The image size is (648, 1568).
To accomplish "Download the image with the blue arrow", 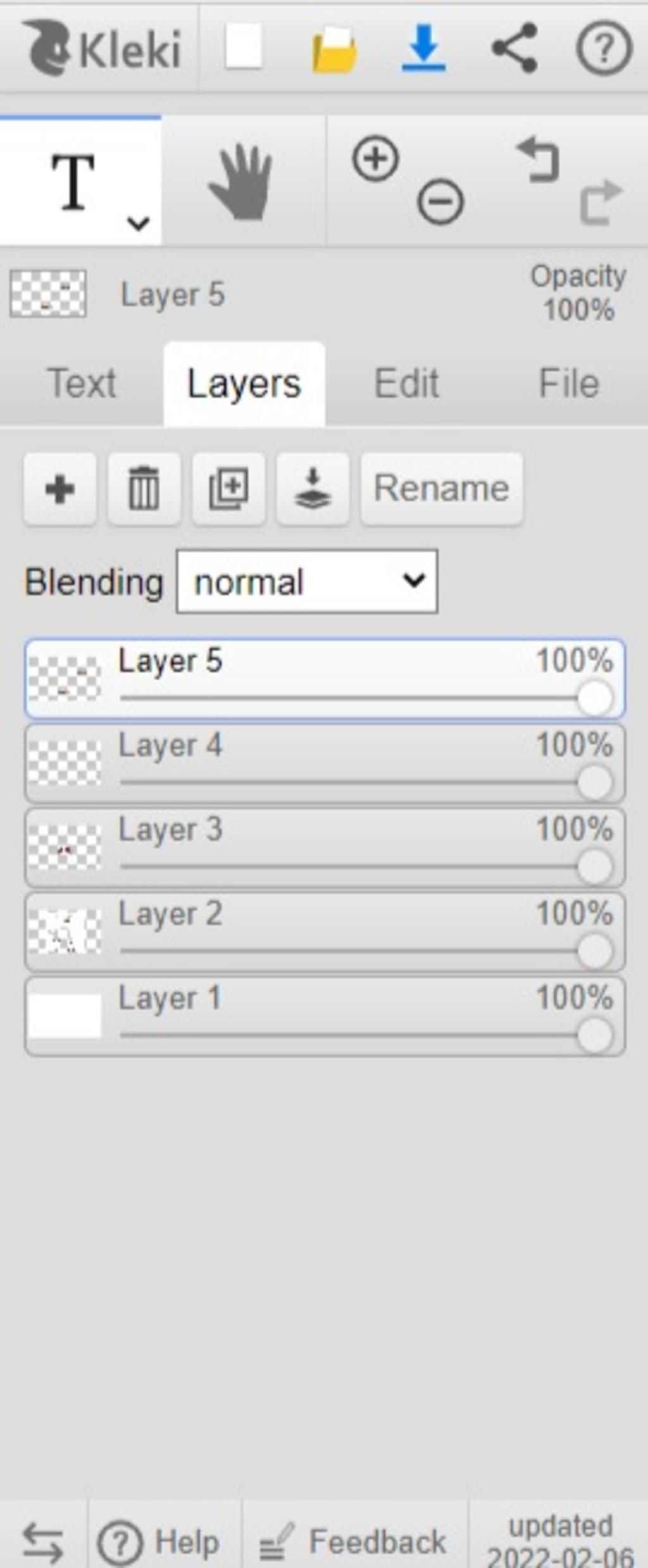I will pyautogui.click(x=423, y=47).
